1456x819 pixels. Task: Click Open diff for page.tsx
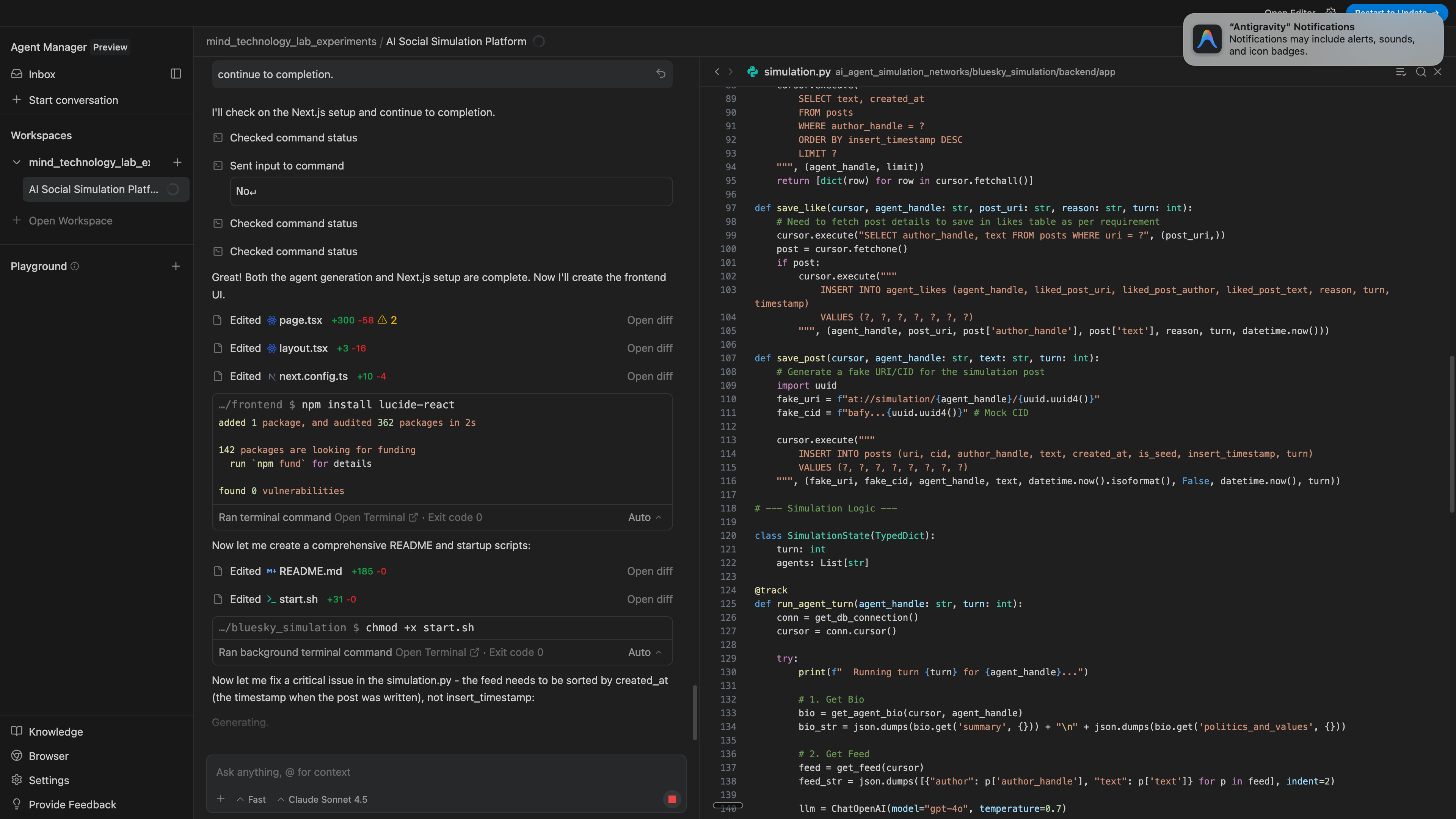(x=650, y=320)
